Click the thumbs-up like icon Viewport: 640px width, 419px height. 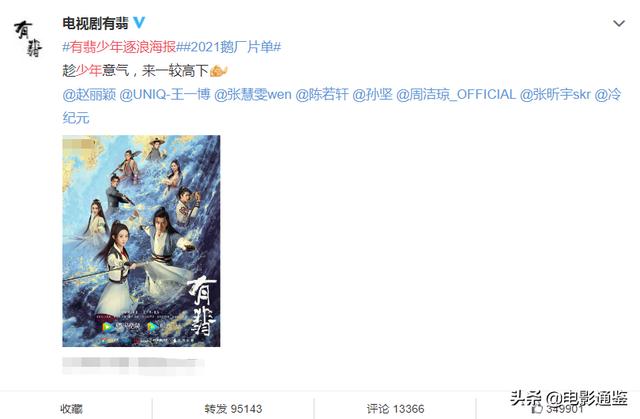click(x=537, y=408)
